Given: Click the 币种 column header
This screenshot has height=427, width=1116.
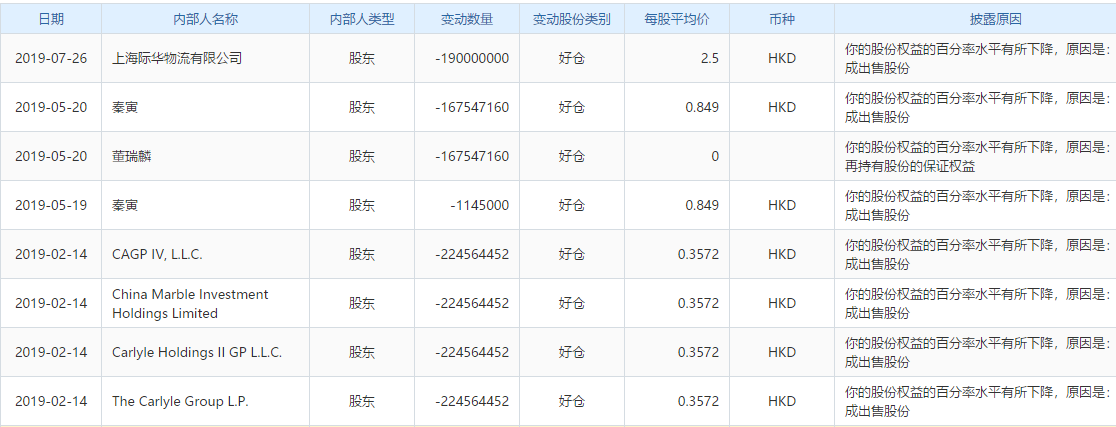Looking at the screenshot, I should pyautogui.click(x=781, y=19).
